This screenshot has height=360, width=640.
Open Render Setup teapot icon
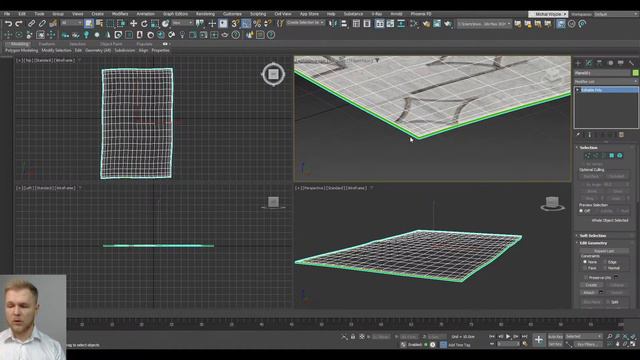point(426,24)
